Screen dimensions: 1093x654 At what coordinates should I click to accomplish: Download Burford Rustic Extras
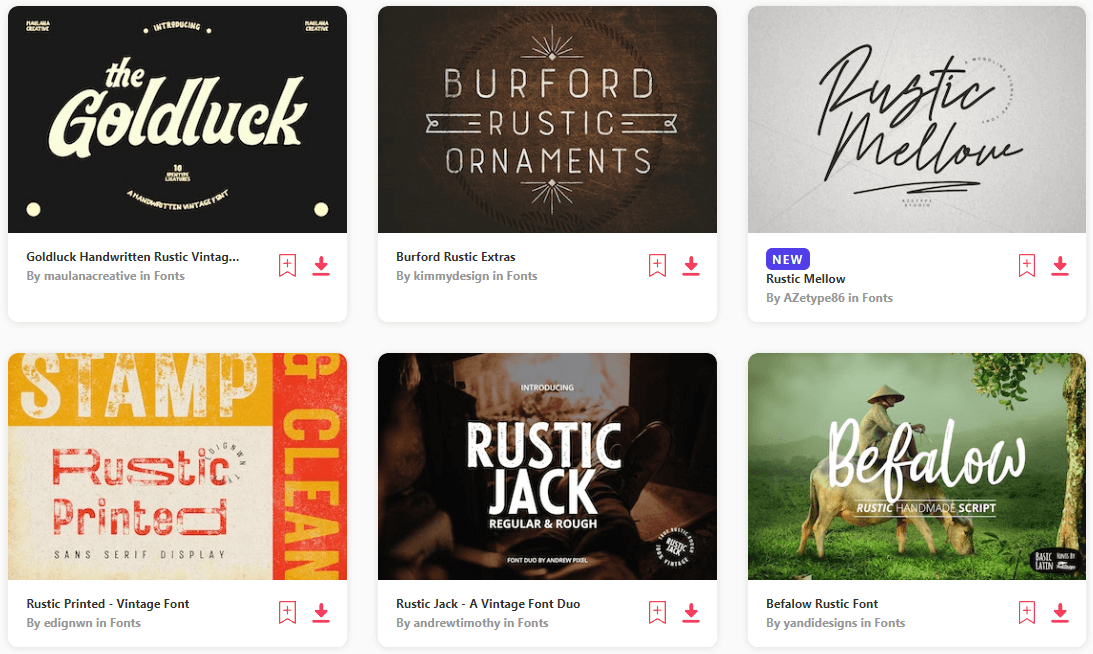pos(691,266)
